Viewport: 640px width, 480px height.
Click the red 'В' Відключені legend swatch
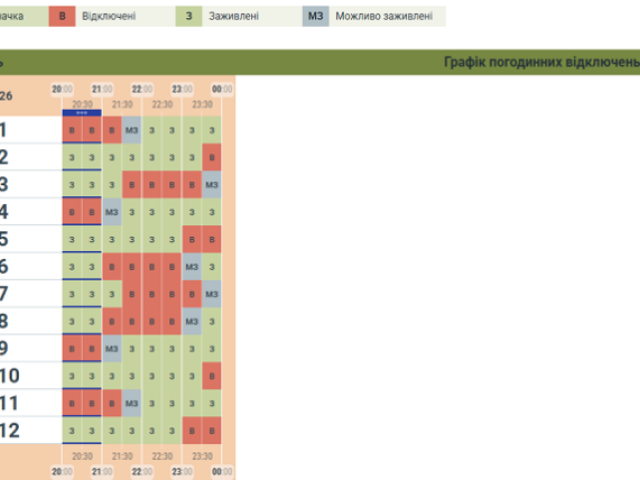click(63, 16)
